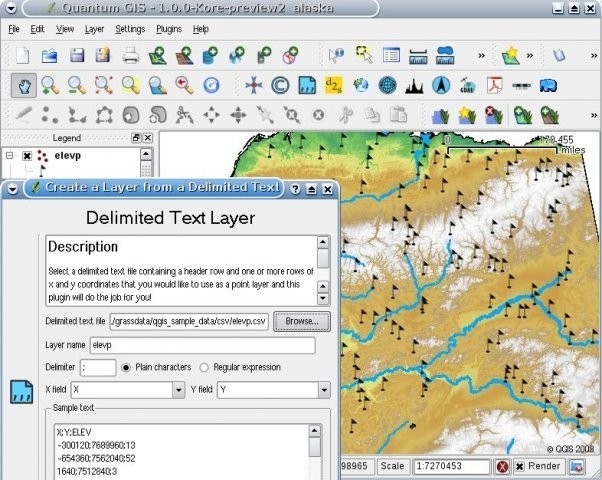This screenshot has width=602, height=480.
Task: Click the Add Raster Layer icon
Action: point(184,56)
